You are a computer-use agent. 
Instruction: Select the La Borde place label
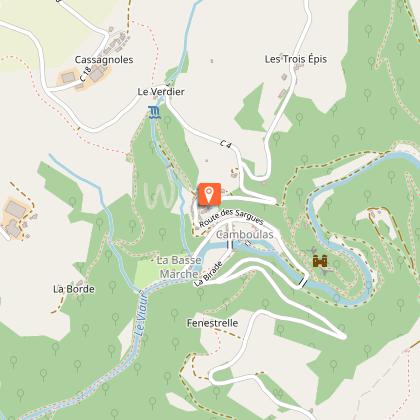tap(74, 289)
